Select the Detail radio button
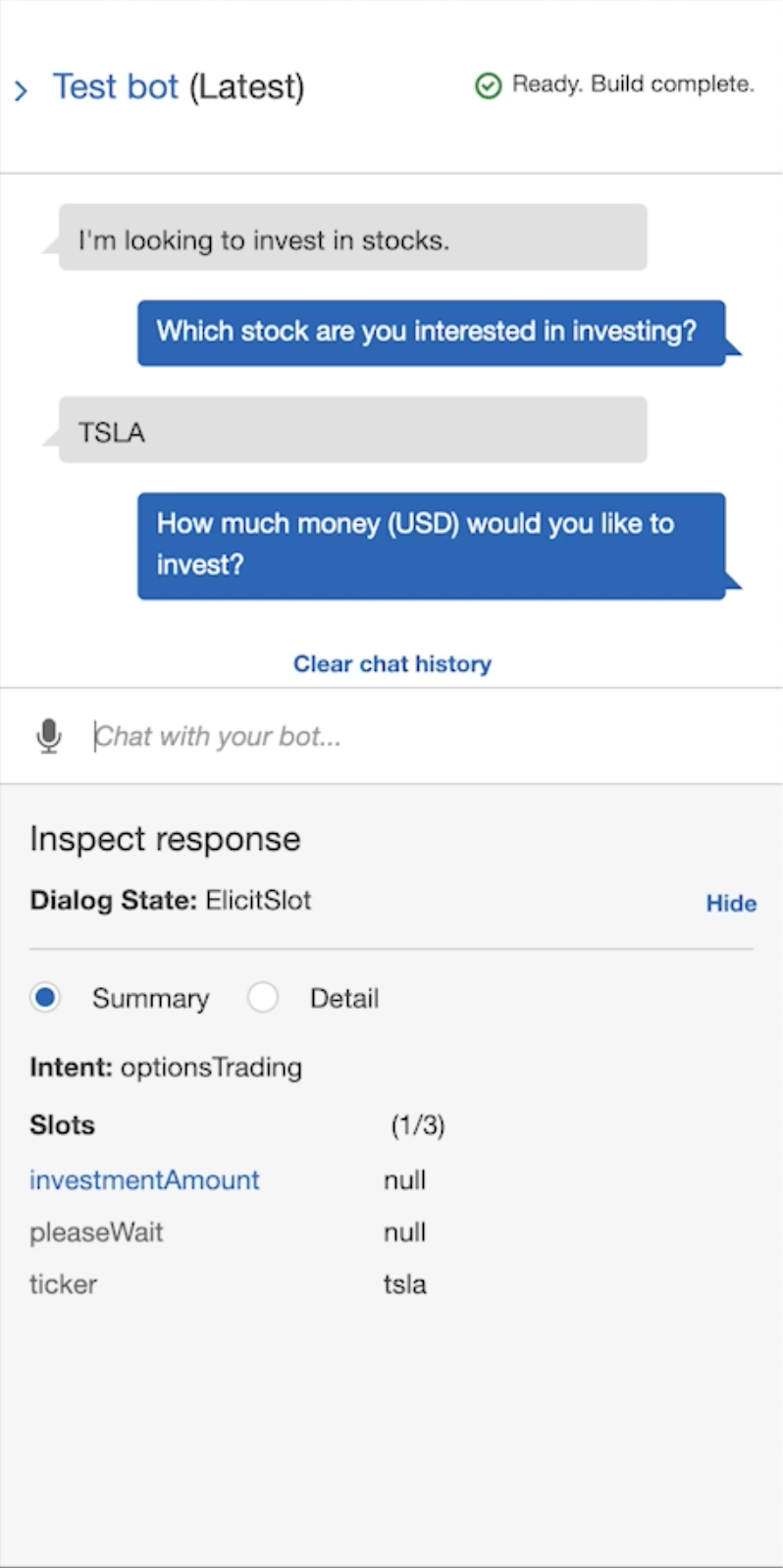 tap(262, 997)
